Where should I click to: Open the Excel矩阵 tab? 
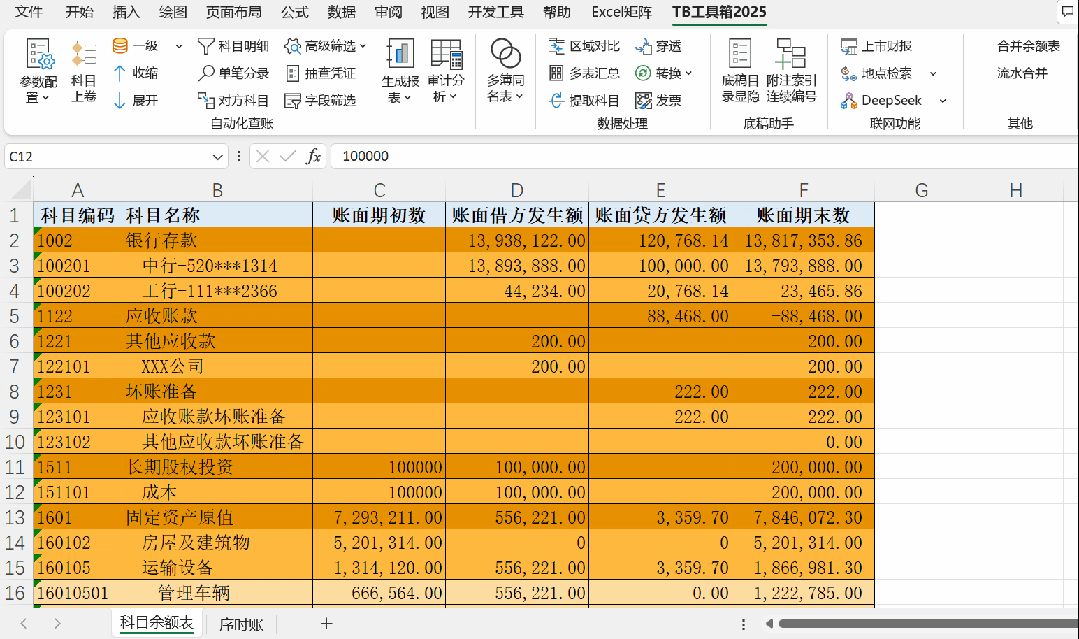coord(621,12)
